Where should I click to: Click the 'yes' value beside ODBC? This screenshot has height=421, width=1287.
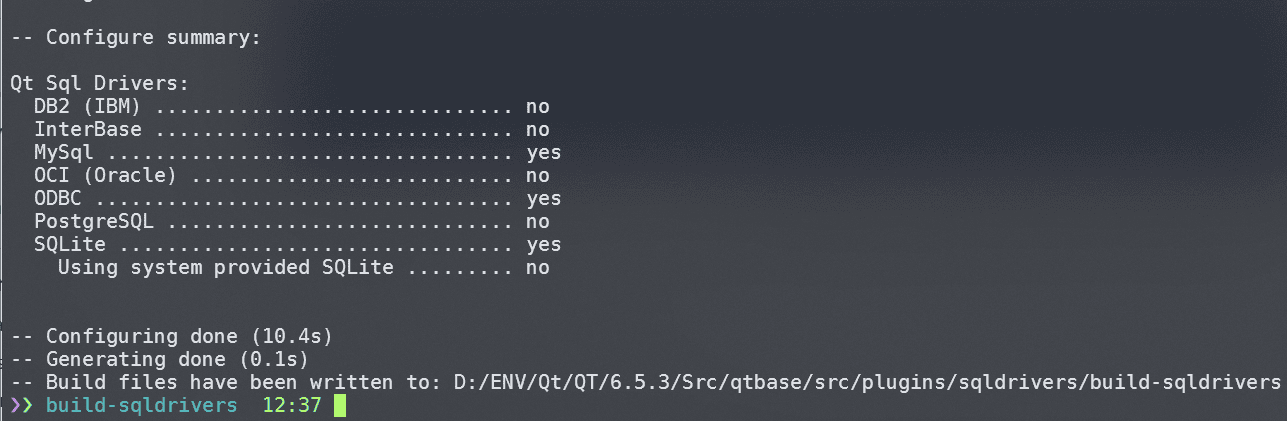[543, 199]
